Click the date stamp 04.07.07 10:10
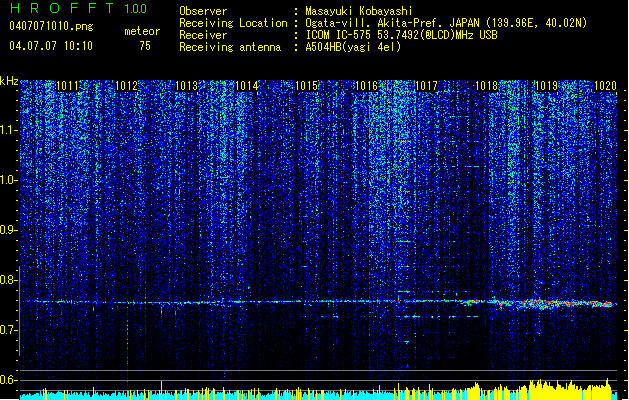 pyautogui.click(x=51, y=46)
